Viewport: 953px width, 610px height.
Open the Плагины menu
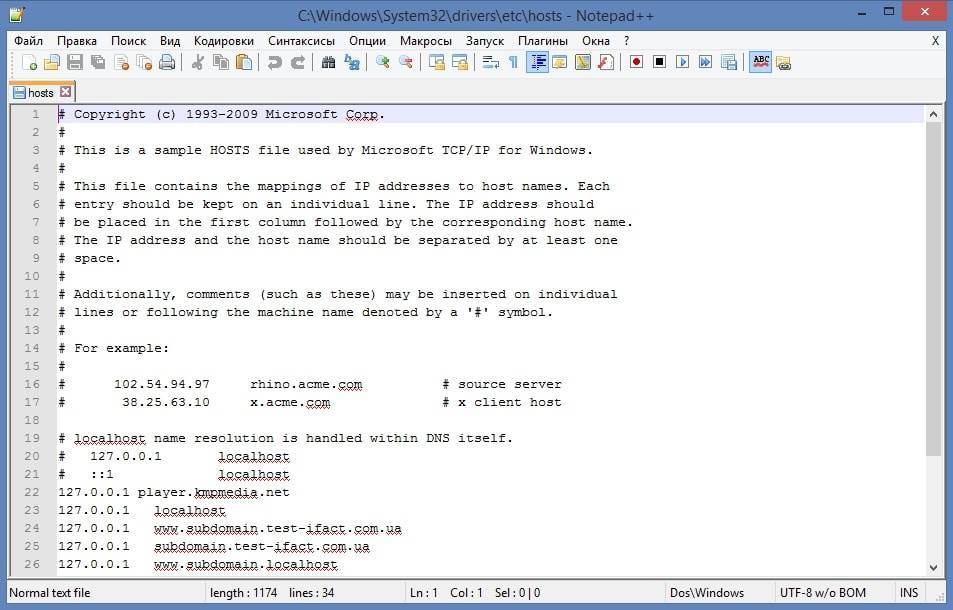point(543,41)
